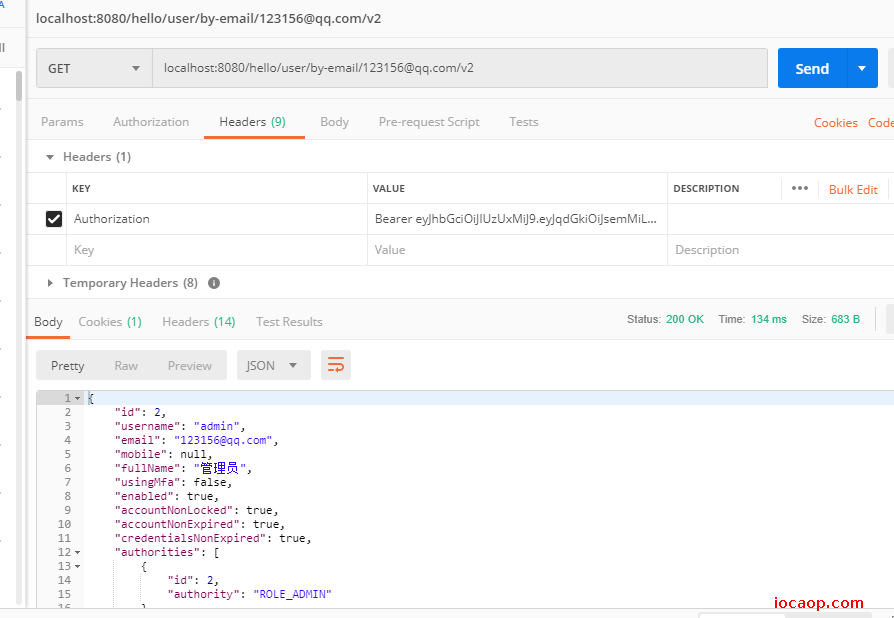Open the Pre-request Script tab

point(429,122)
